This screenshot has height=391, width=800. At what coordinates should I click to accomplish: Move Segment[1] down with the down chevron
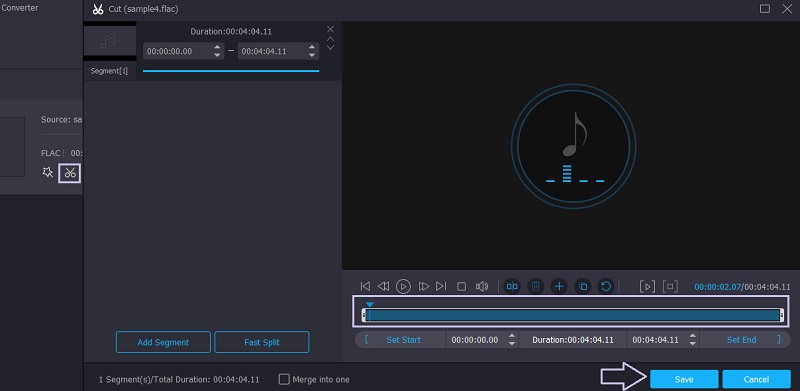[x=330, y=47]
